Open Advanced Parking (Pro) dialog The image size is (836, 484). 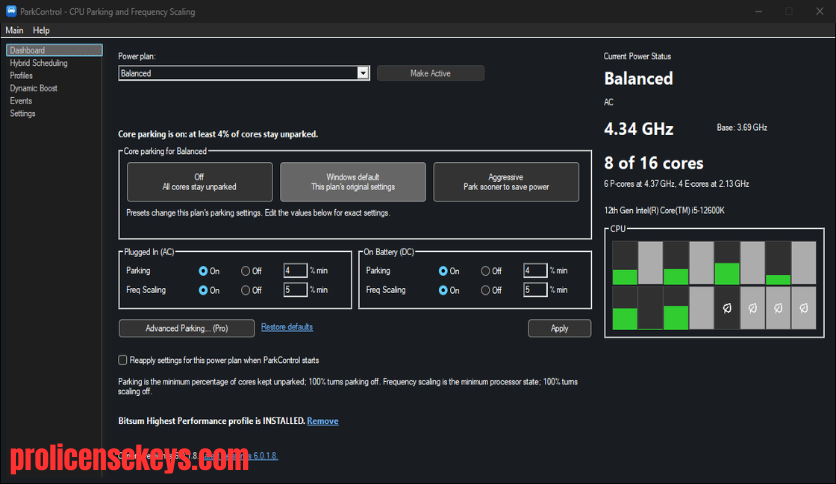coord(187,328)
